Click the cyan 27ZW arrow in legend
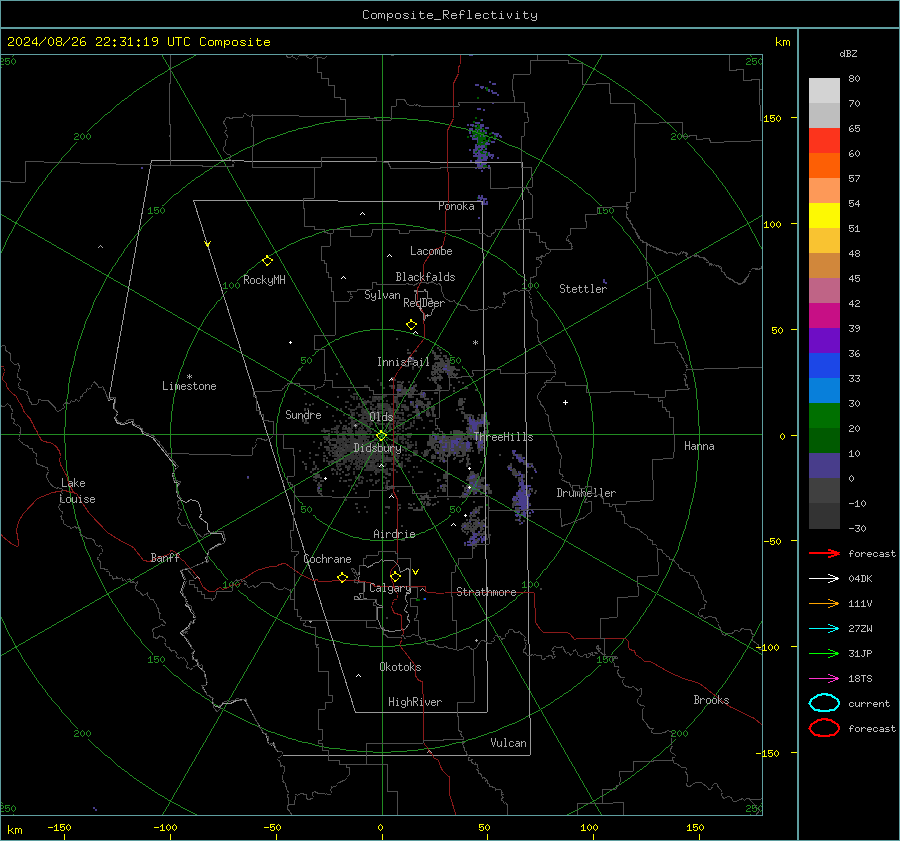This screenshot has width=900, height=841. point(824,629)
